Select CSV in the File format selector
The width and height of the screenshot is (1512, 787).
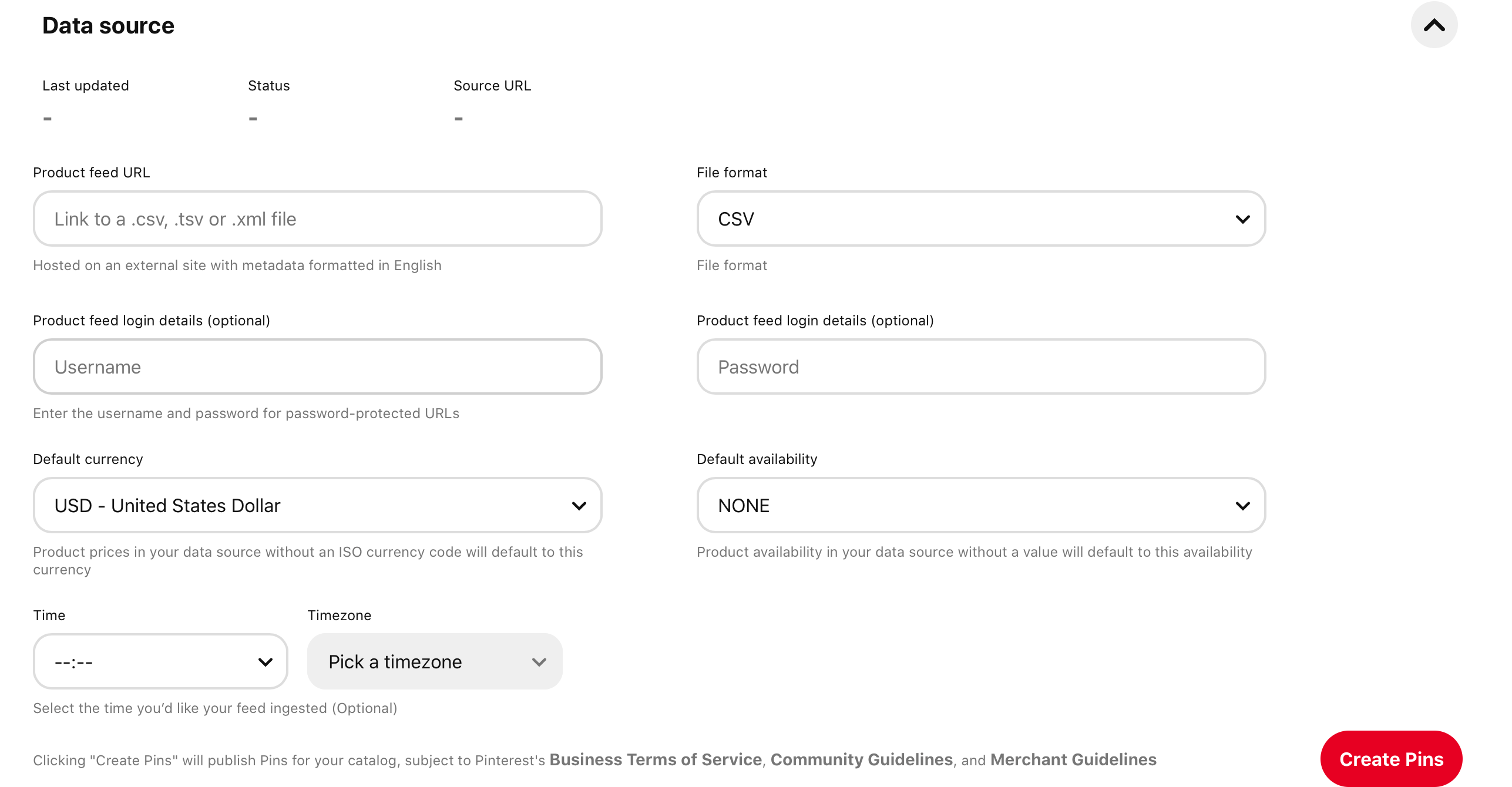click(x=981, y=218)
